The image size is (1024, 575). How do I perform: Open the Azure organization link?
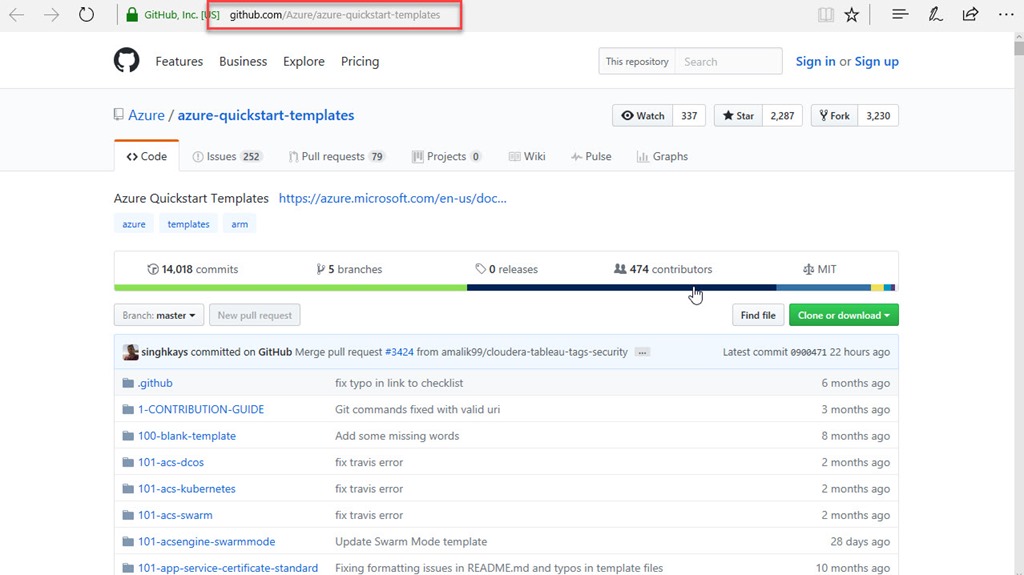146,115
